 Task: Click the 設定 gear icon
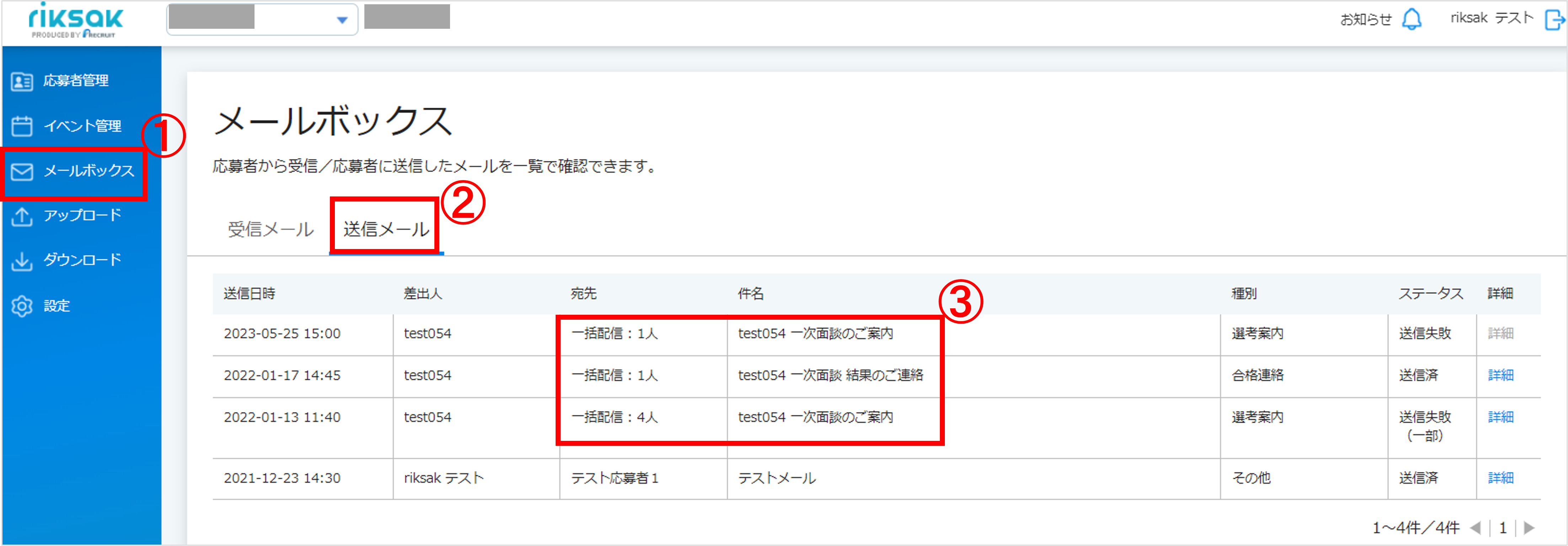click(22, 306)
